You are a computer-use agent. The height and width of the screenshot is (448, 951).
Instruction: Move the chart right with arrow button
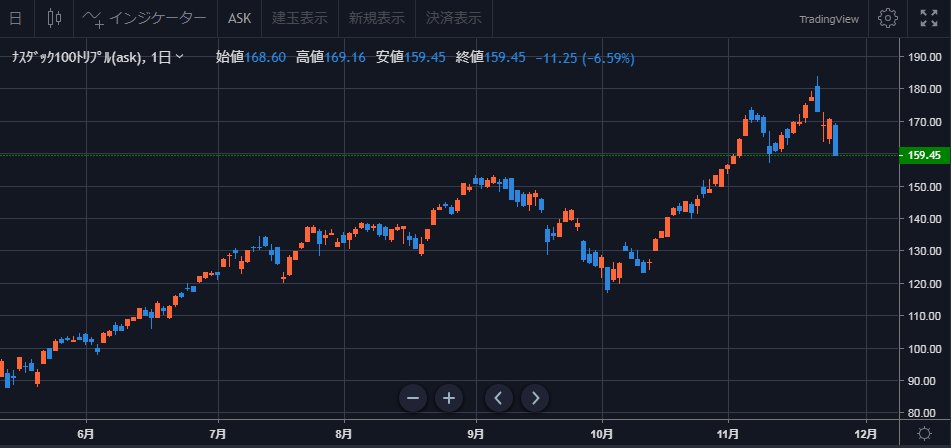tap(535, 398)
